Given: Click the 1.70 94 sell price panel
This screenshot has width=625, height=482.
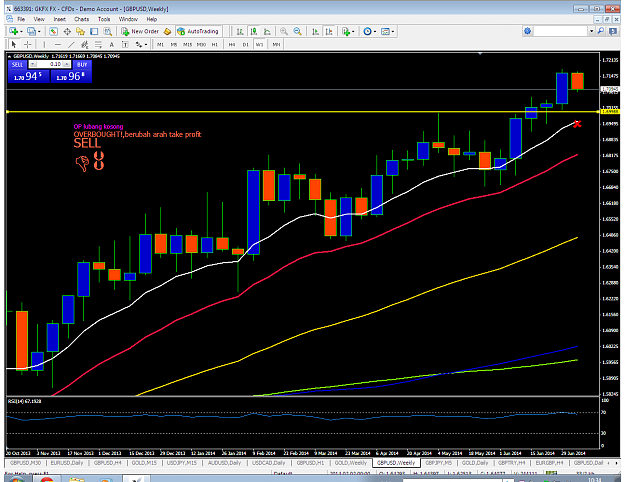Looking at the screenshot, I should (28, 76).
